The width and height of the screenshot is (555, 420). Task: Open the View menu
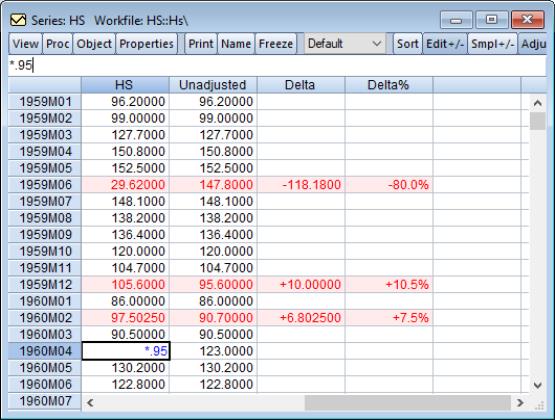point(25,44)
